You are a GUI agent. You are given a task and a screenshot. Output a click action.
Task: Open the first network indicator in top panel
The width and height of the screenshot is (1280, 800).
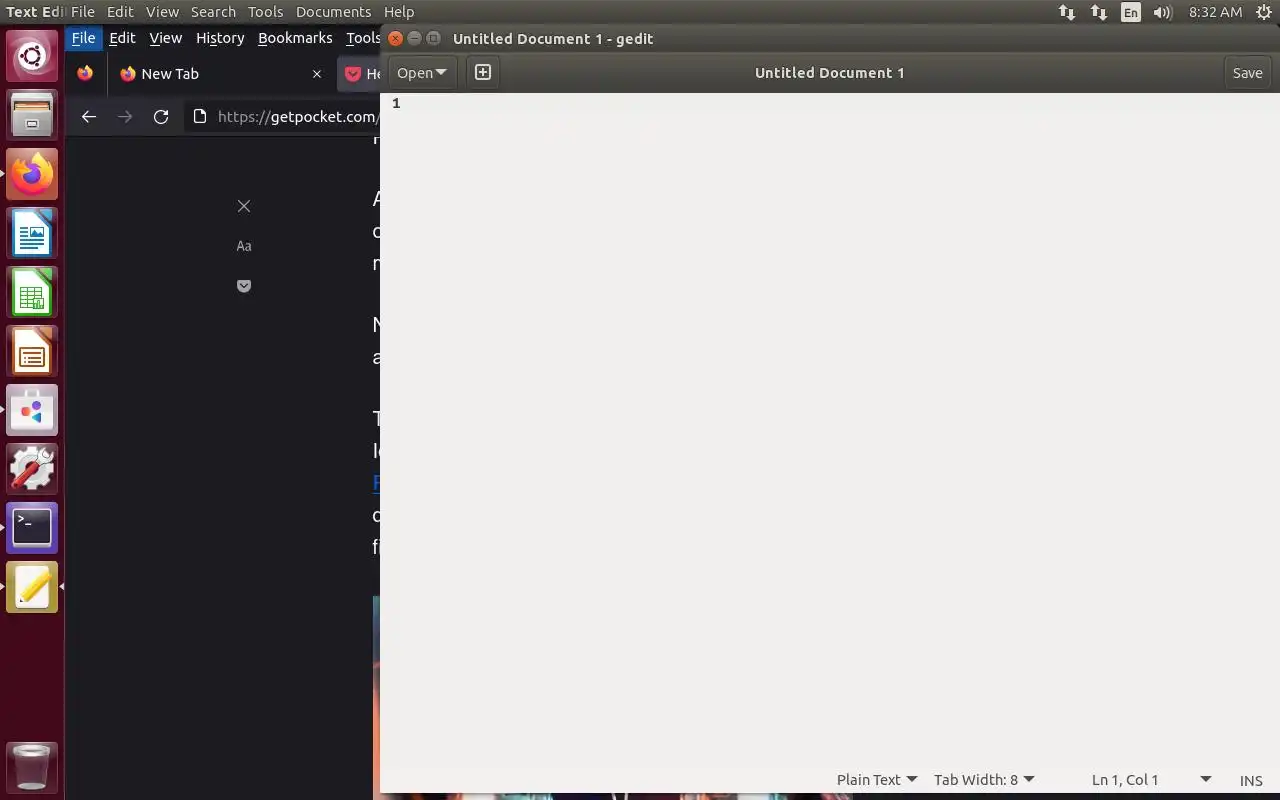click(1067, 12)
